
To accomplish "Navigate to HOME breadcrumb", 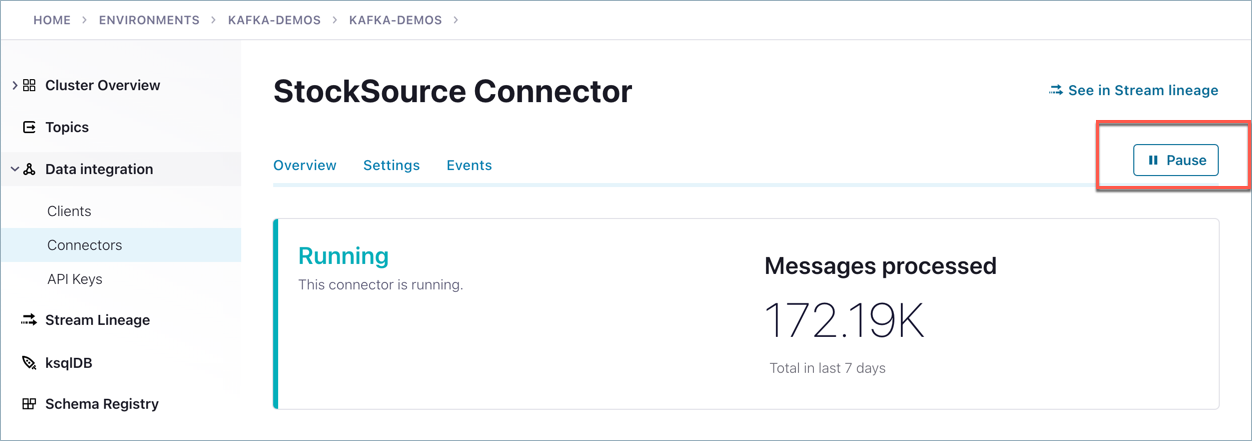I will click(52, 20).
